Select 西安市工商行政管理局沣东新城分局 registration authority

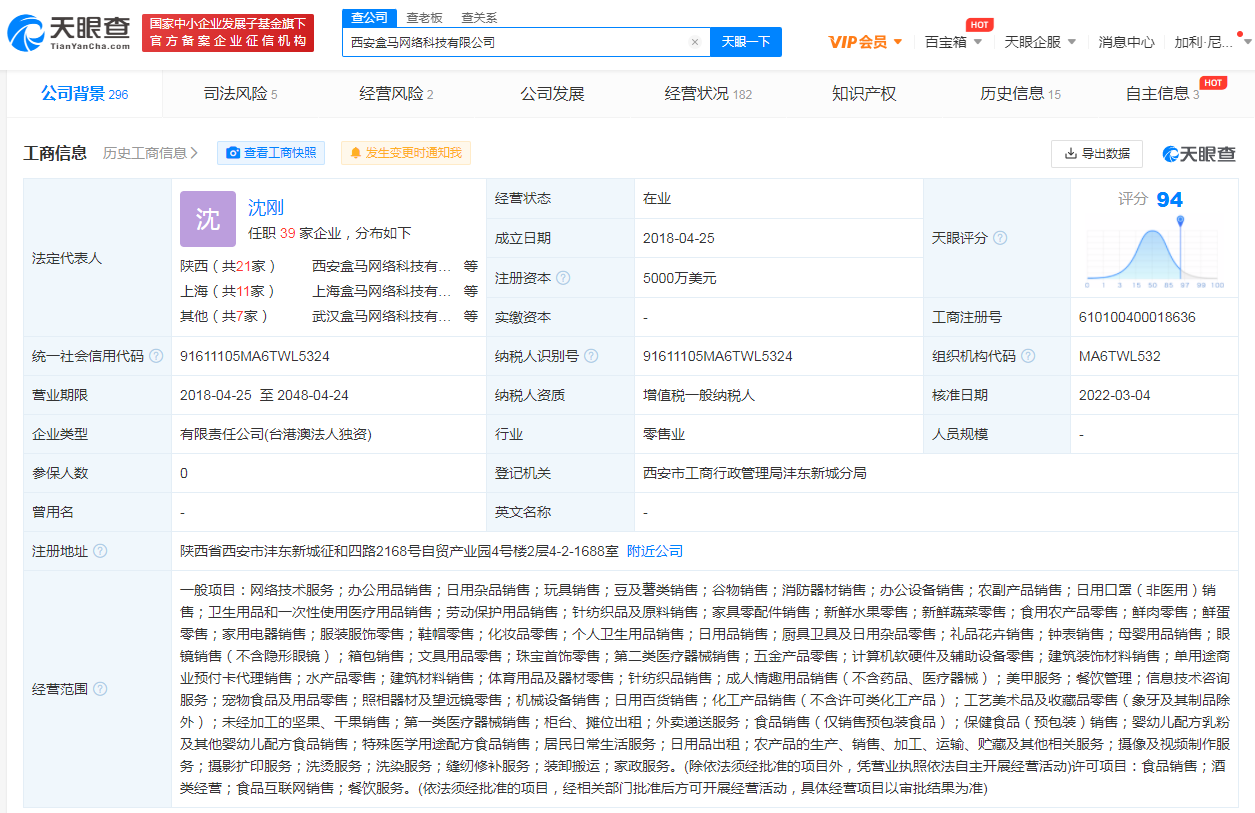755,473
